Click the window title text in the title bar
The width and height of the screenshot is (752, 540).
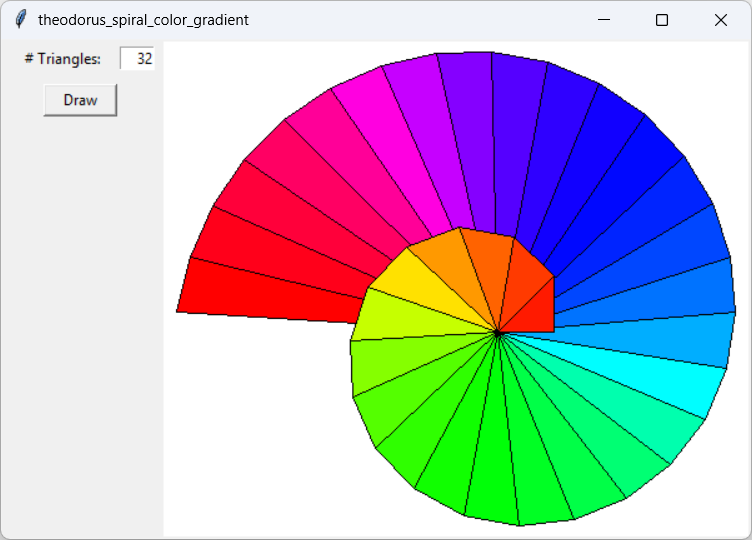(143, 20)
